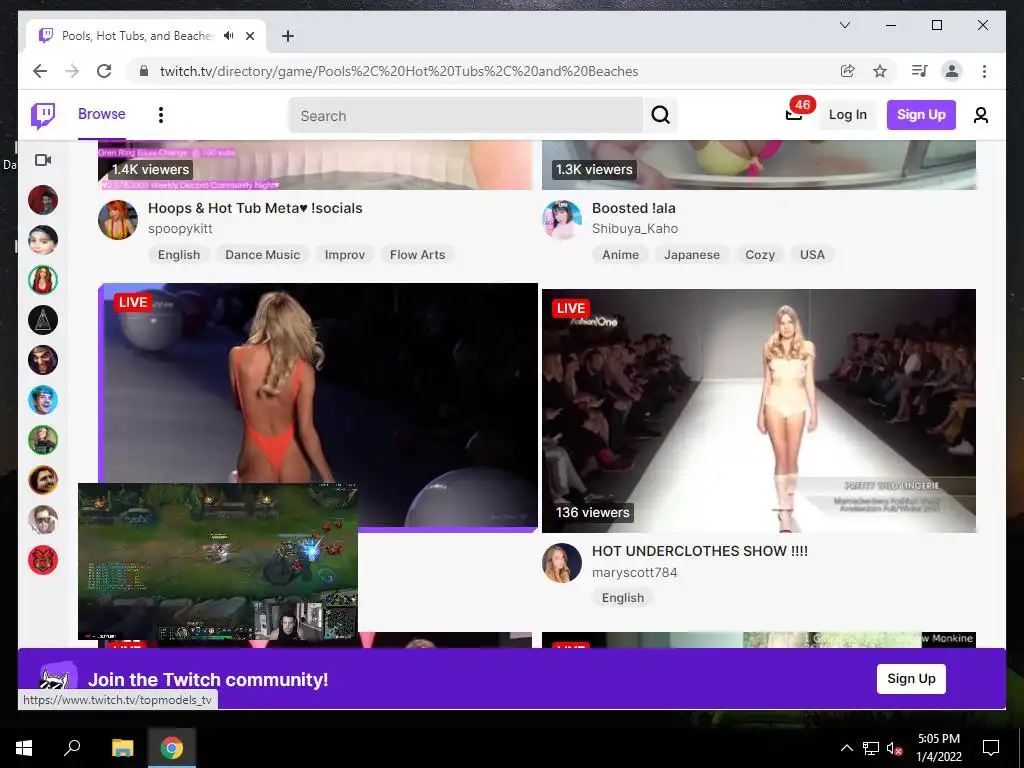Open the sunglasses sidebar channel avatar

point(43,520)
